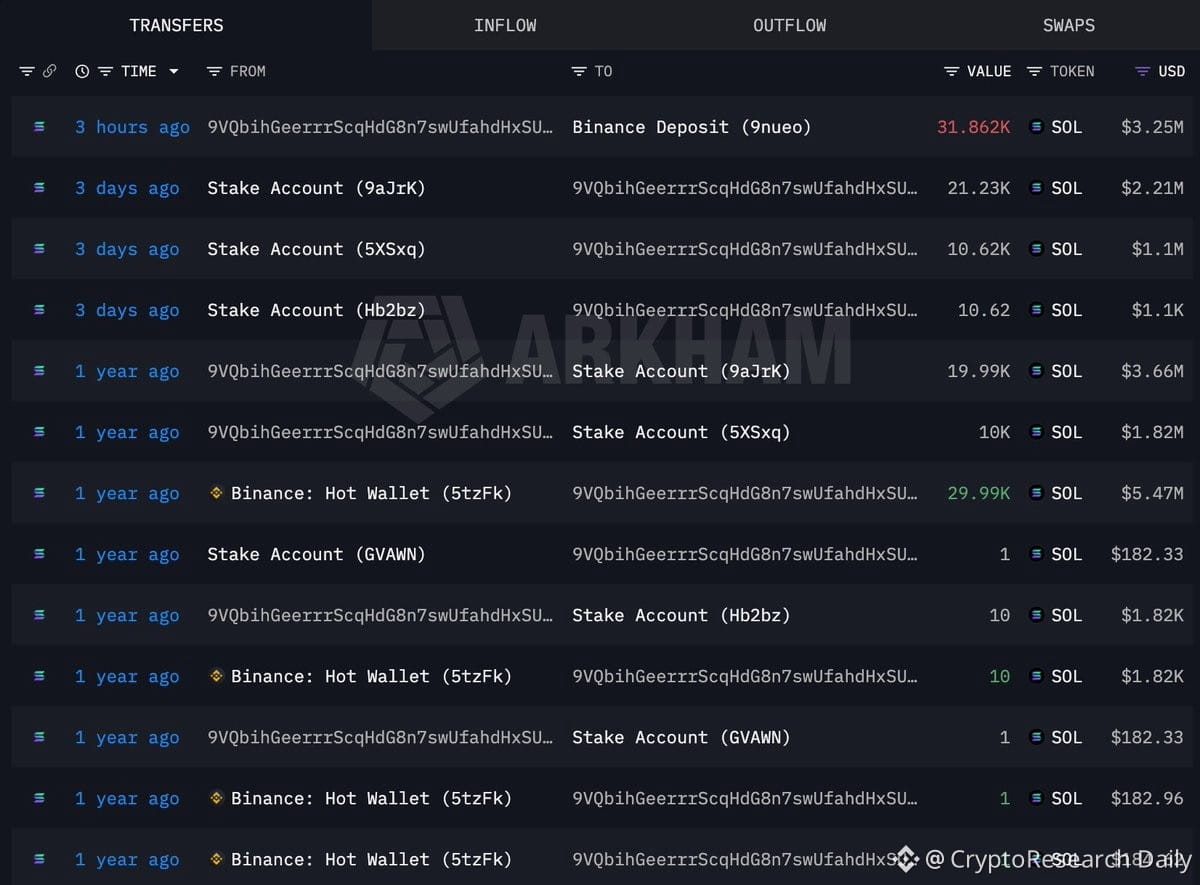Open the SWAPS tab
The width and height of the screenshot is (1200, 885).
(x=1068, y=25)
